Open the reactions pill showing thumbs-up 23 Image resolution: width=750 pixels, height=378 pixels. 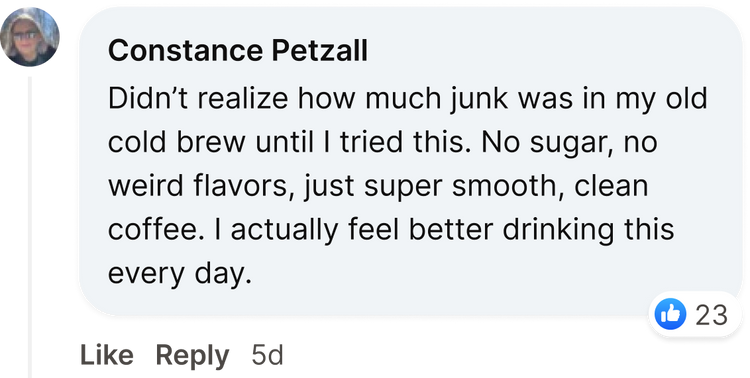coord(695,314)
